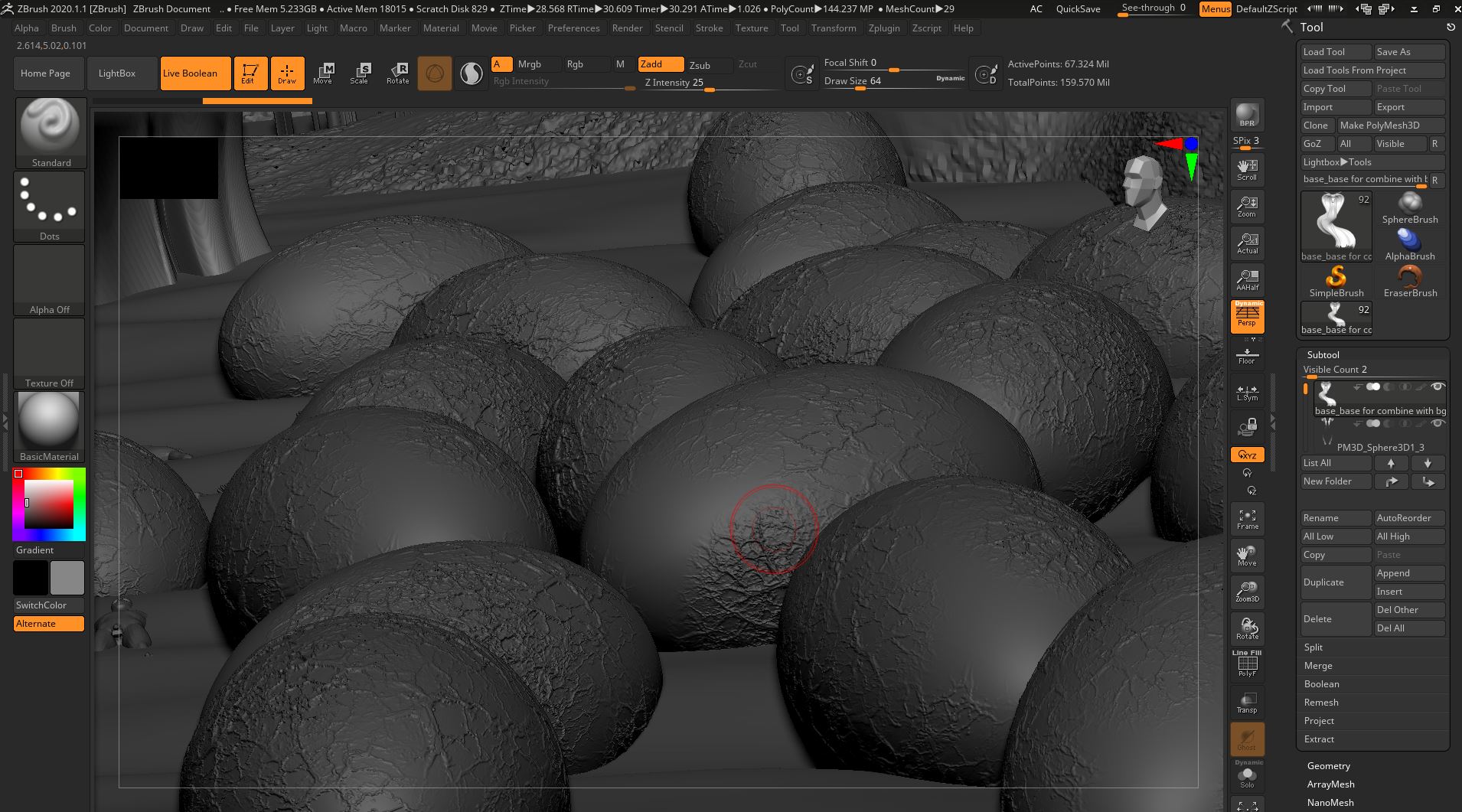Select the SimpleBrush tool
The width and height of the screenshot is (1462, 812).
pos(1336,282)
